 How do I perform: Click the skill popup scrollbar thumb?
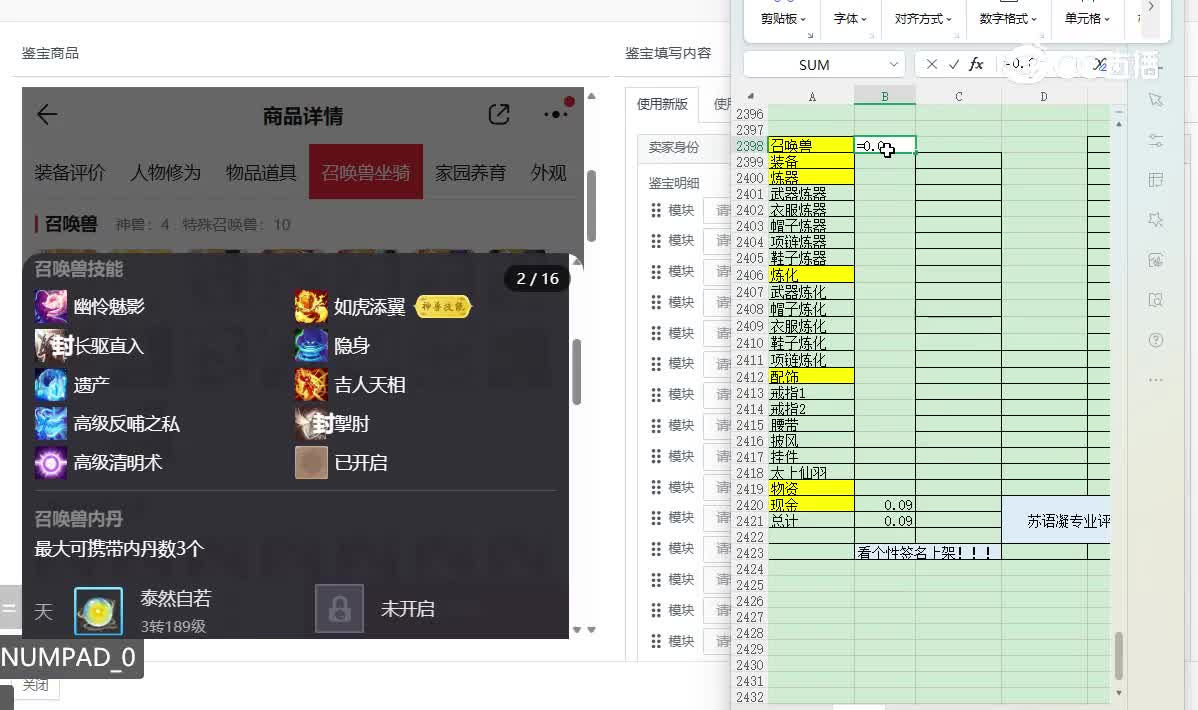[576, 371]
